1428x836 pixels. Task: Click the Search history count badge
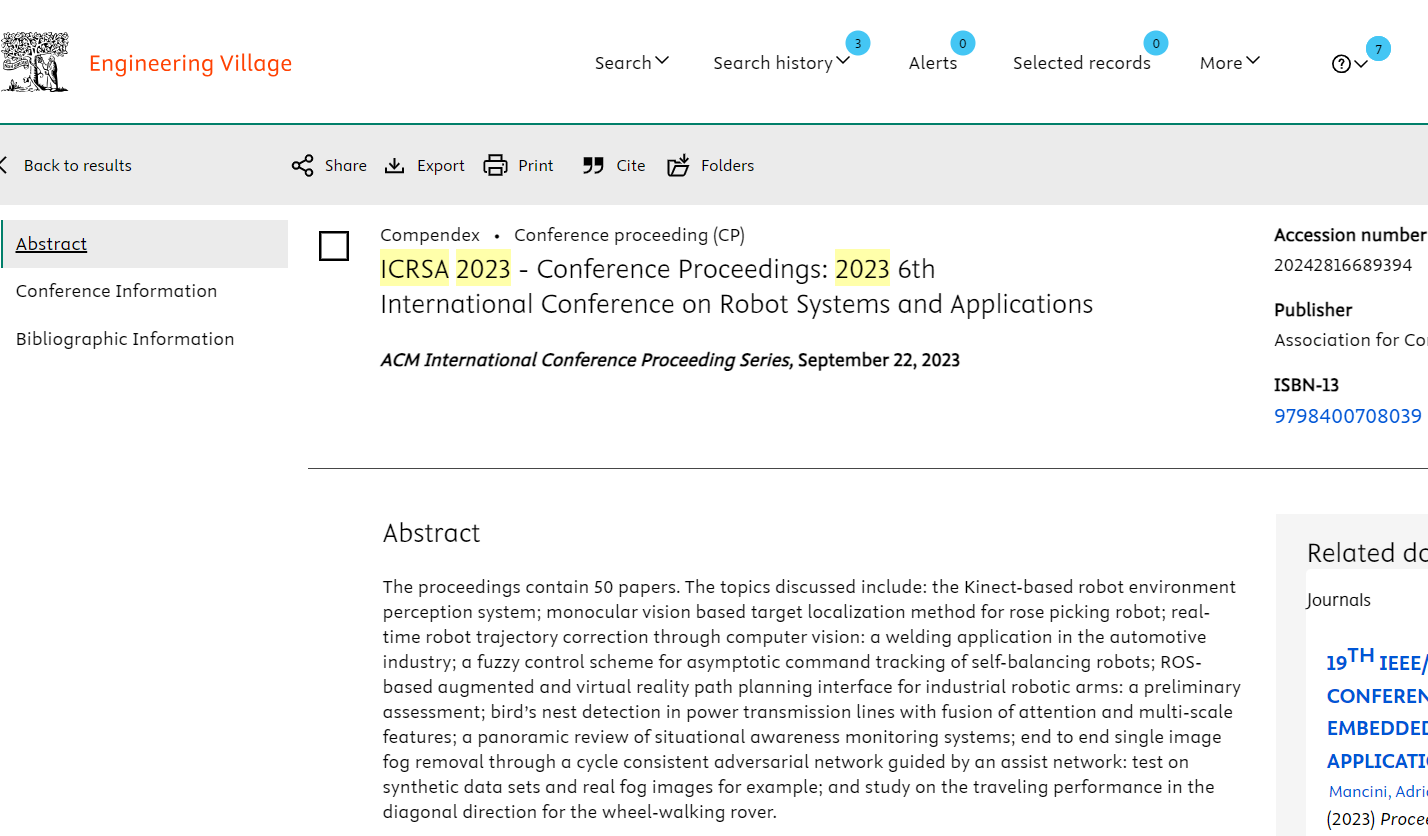click(858, 43)
